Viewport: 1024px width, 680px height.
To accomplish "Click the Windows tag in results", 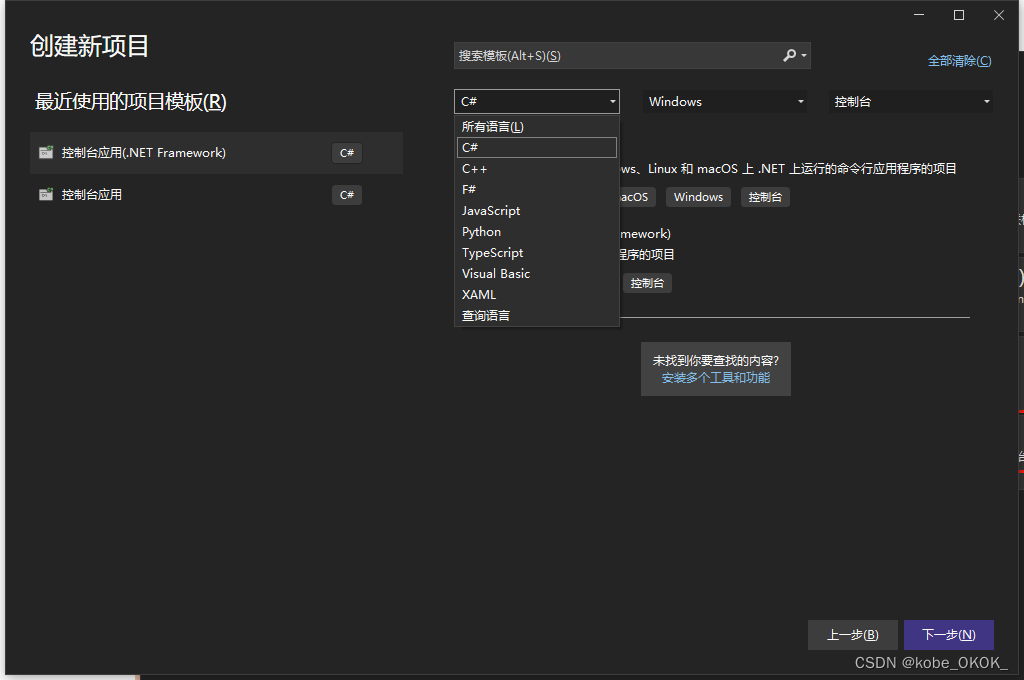I will [x=698, y=197].
